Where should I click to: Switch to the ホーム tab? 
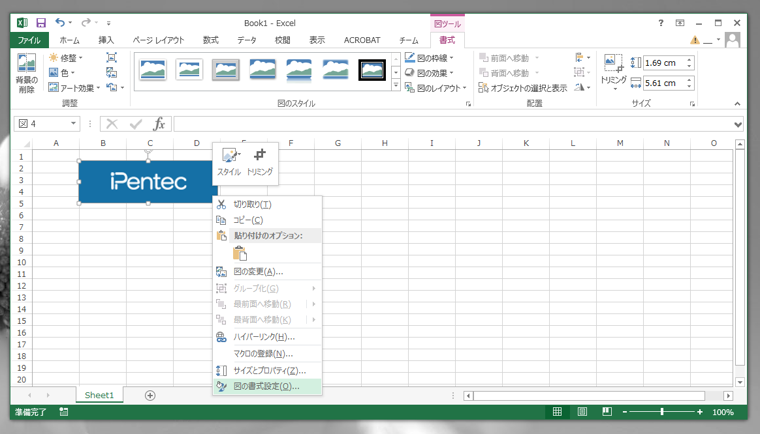coord(70,40)
